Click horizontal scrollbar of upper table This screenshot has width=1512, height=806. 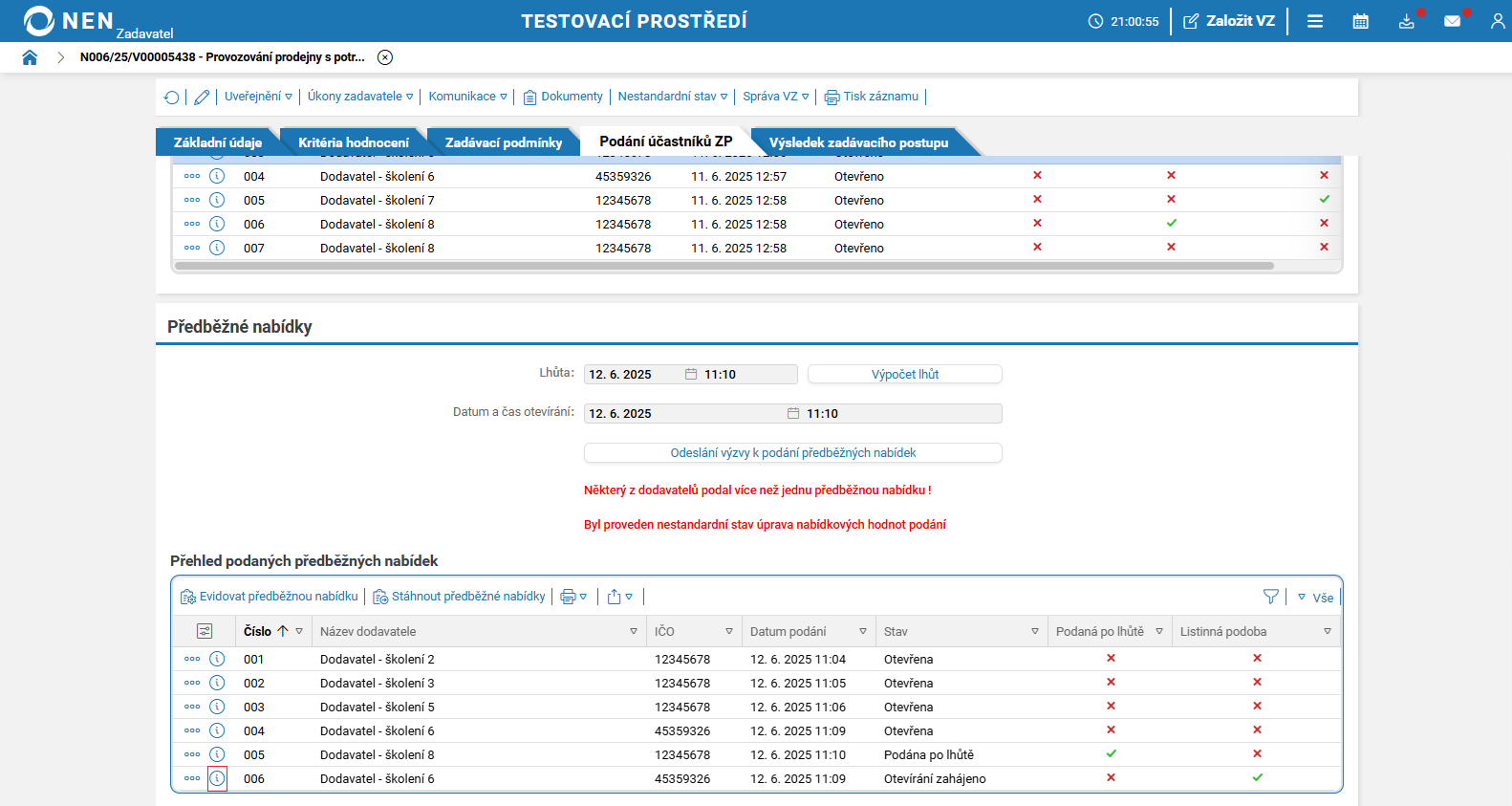[x=724, y=266]
